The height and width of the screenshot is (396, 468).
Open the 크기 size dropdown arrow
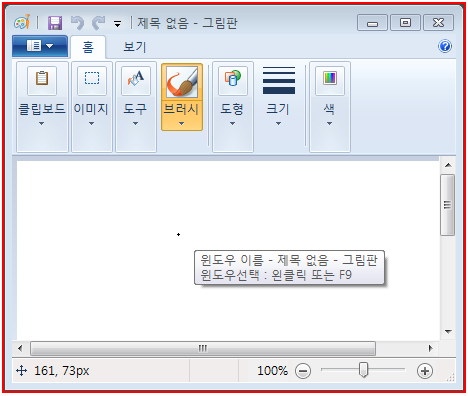click(x=278, y=123)
